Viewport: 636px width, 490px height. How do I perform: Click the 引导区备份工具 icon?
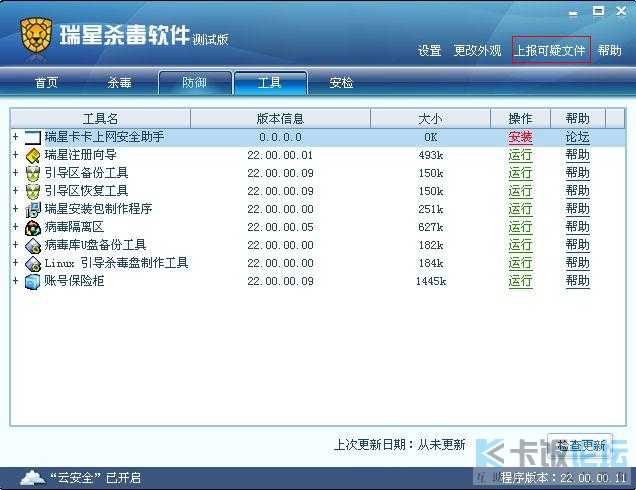click(33, 174)
